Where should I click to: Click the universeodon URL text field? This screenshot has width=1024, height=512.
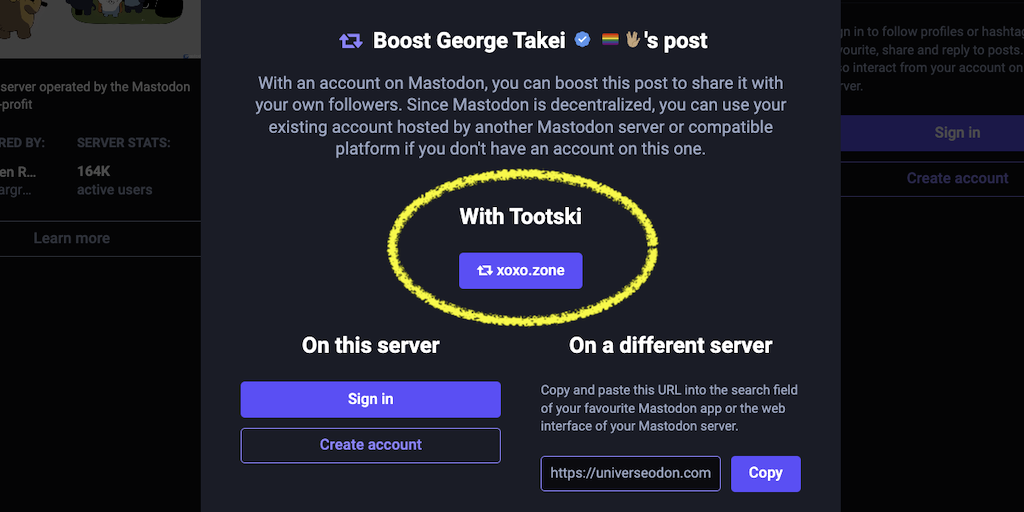[630, 473]
